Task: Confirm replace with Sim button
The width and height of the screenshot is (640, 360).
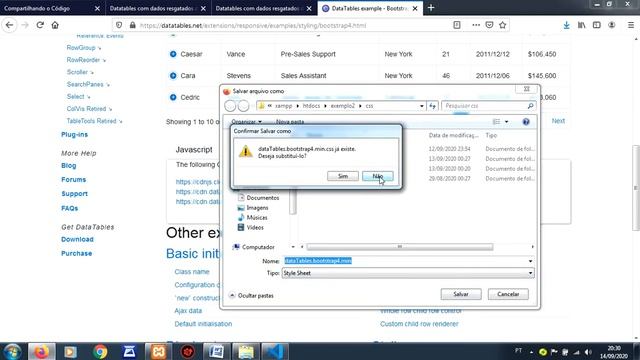Action: click(343, 176)
